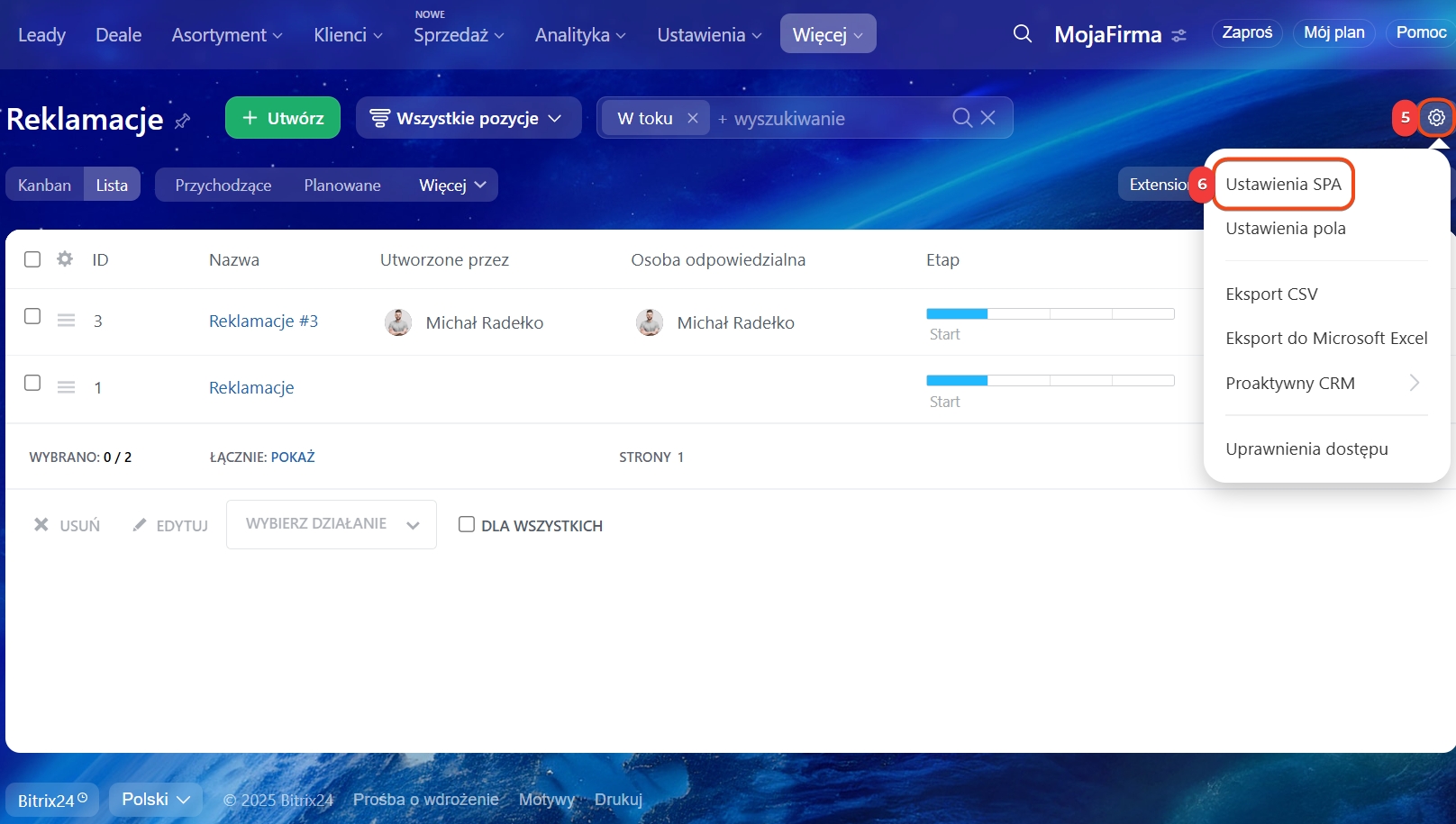The width and height of the screenshot is (1456, 824).
Task: Toggle the select-all rows checkbox
Action: (x=32, y=259)
